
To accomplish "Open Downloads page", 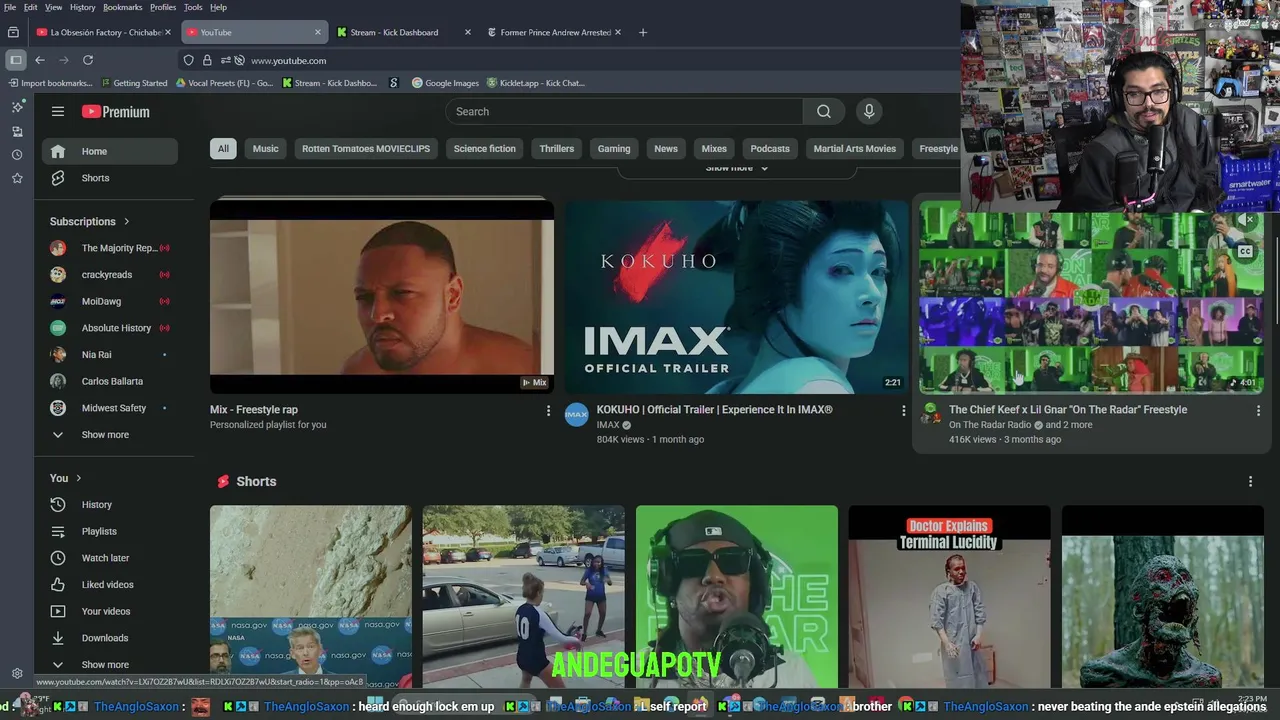I will (110, 638).
